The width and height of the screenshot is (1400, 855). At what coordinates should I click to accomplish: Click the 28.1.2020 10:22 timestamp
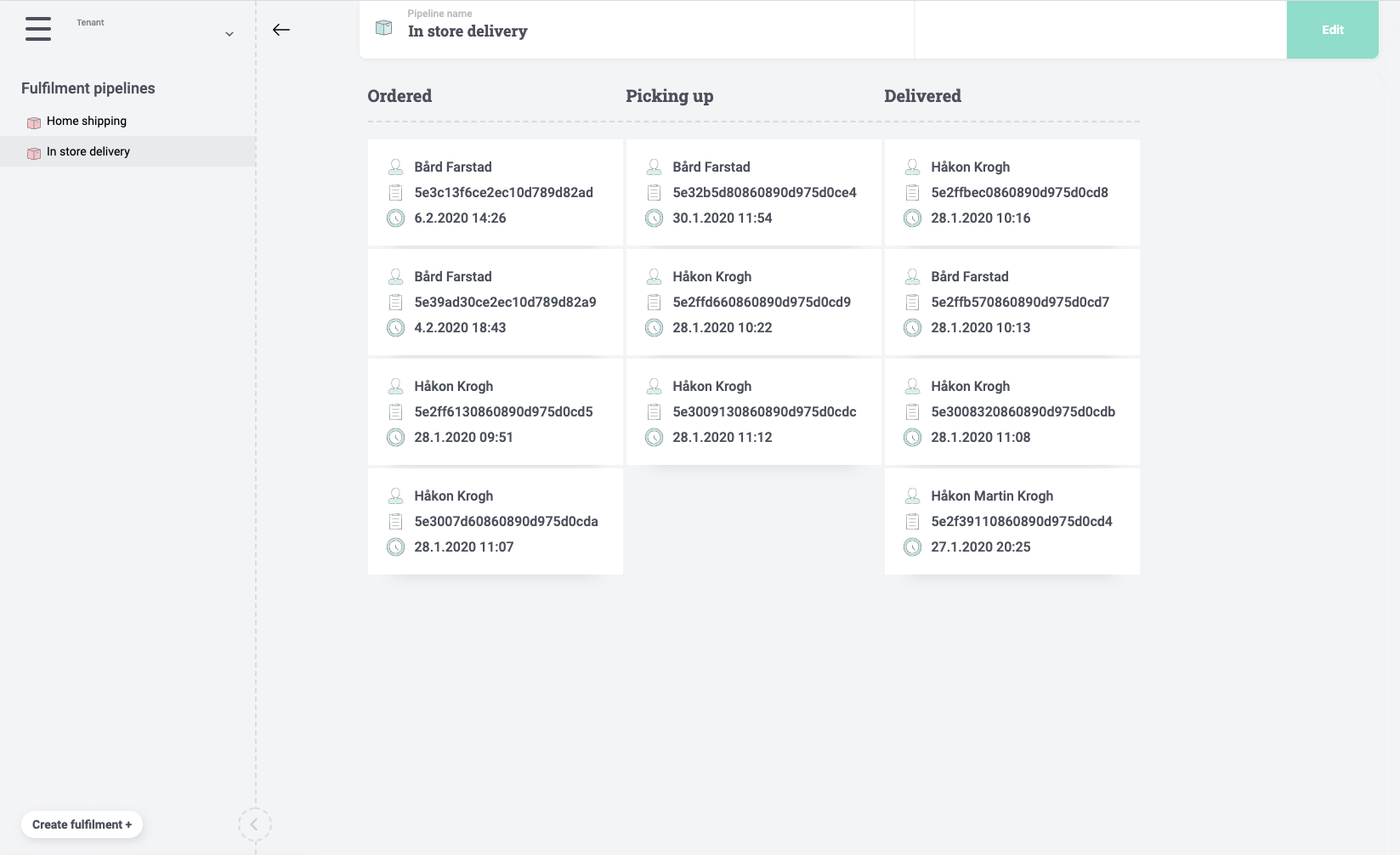723,328
